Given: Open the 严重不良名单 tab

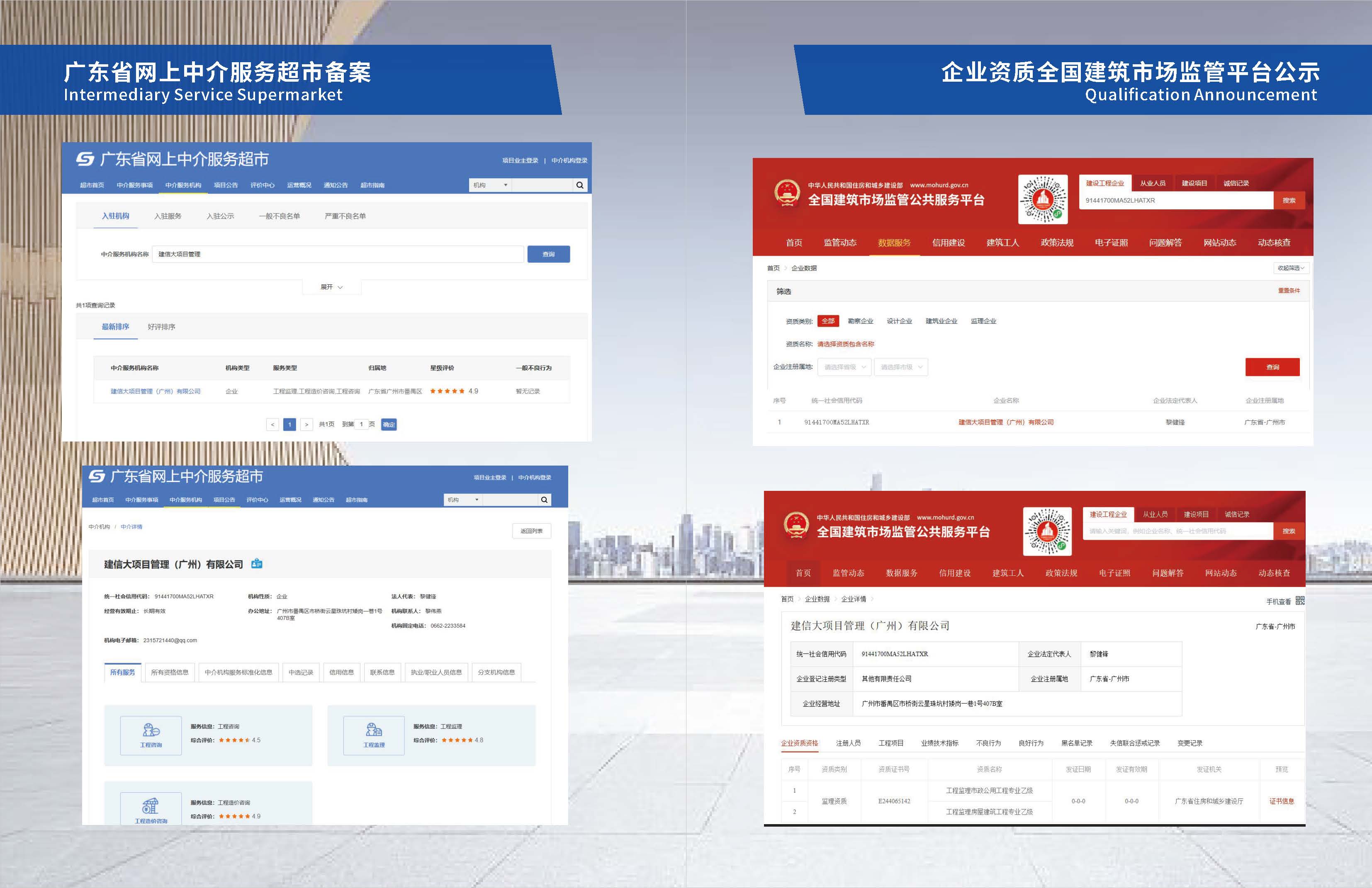Looking at the screenshot, I should (x=345, y=216).
